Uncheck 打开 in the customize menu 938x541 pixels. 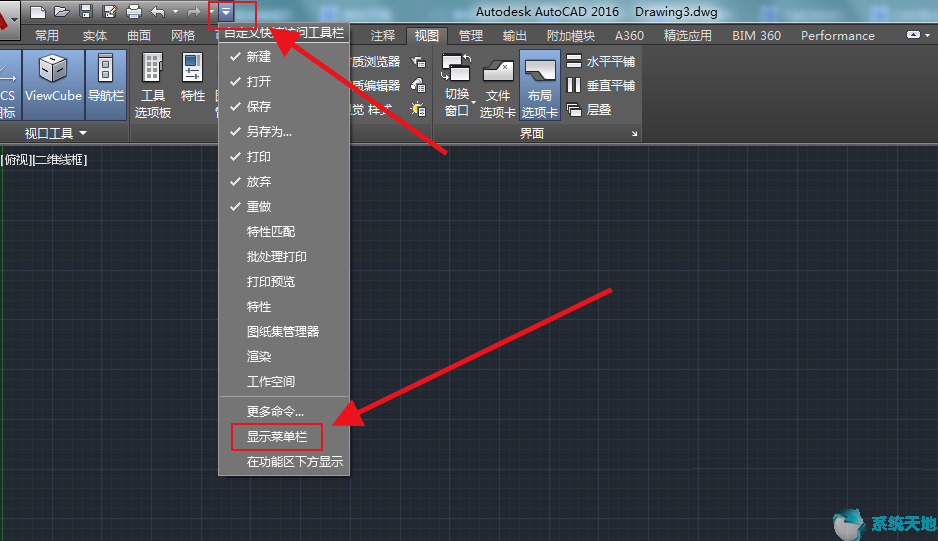coord(284,81)
